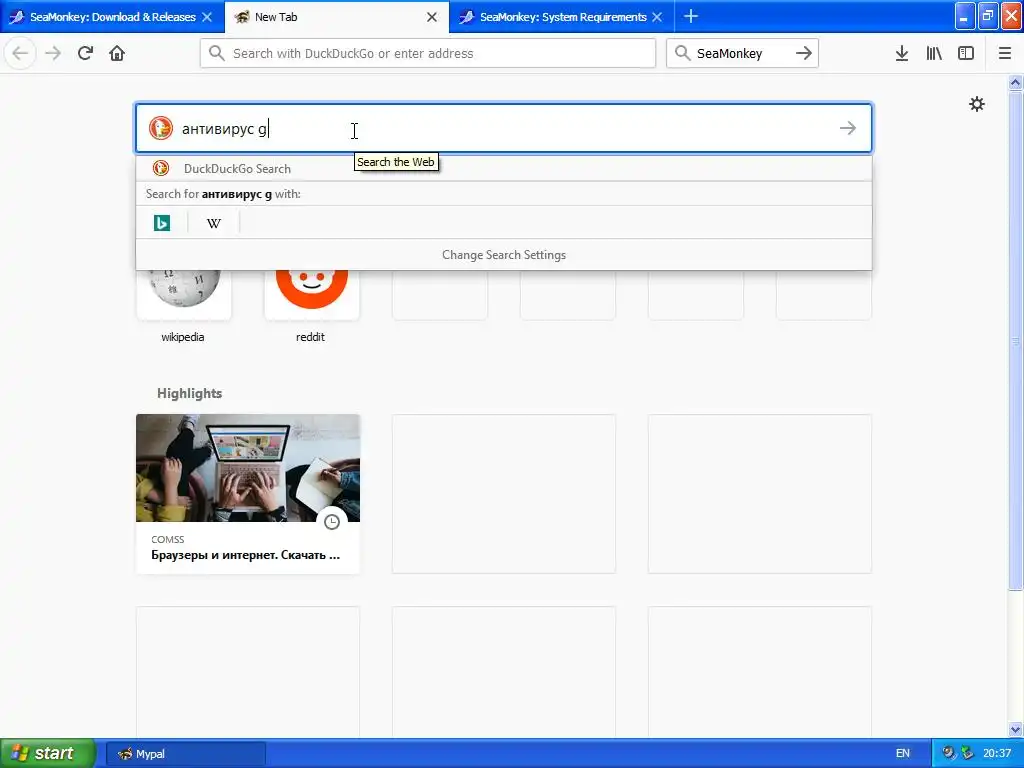This screenshot has width=1024, height=768.
Task: Click the system clock 20:37
Action: [x=997, y=754]
